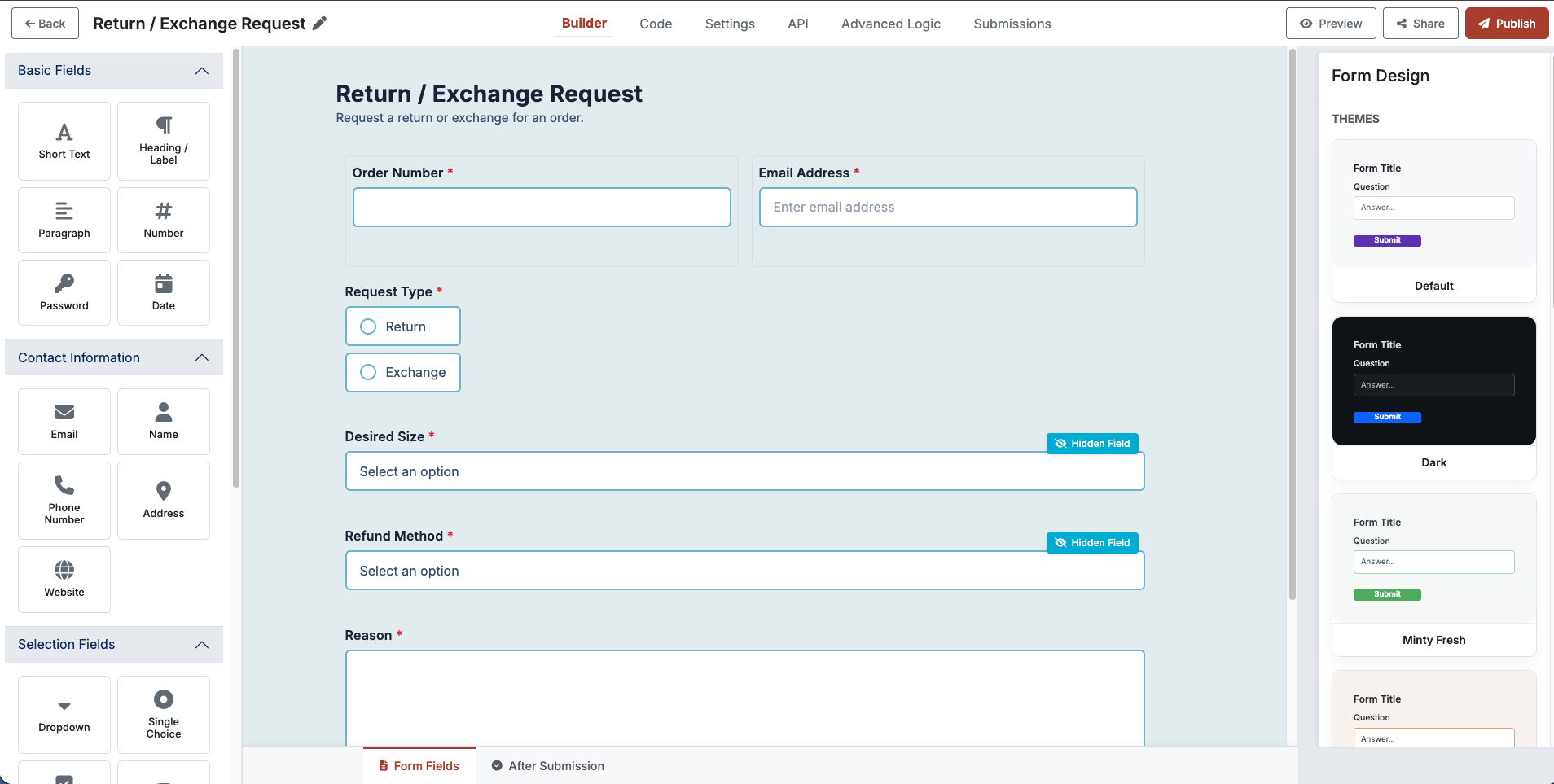Select the Return radio option

click(x=367, y=326)
